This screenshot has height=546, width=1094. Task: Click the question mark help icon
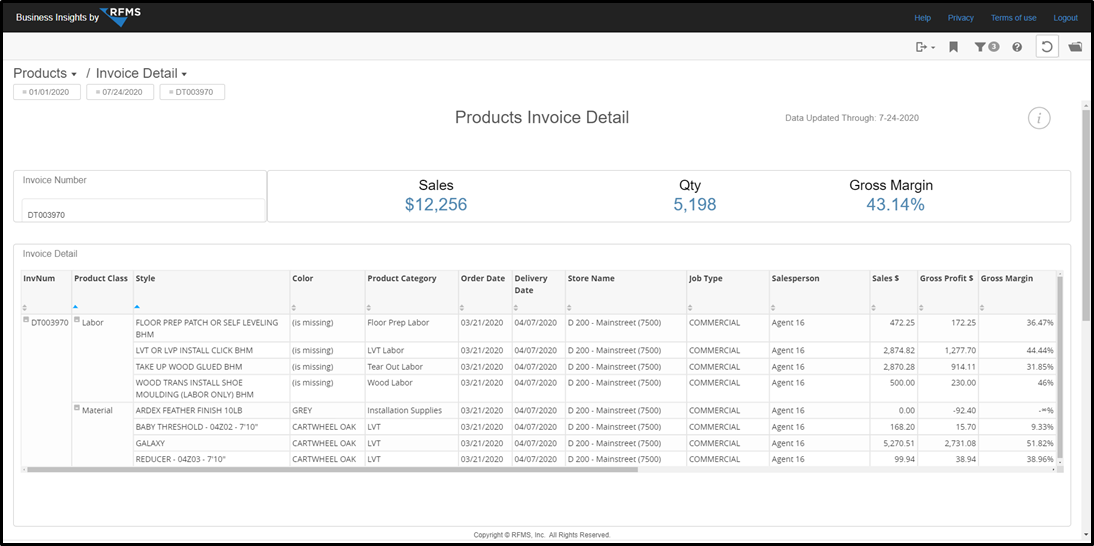tap(1017, 47)
